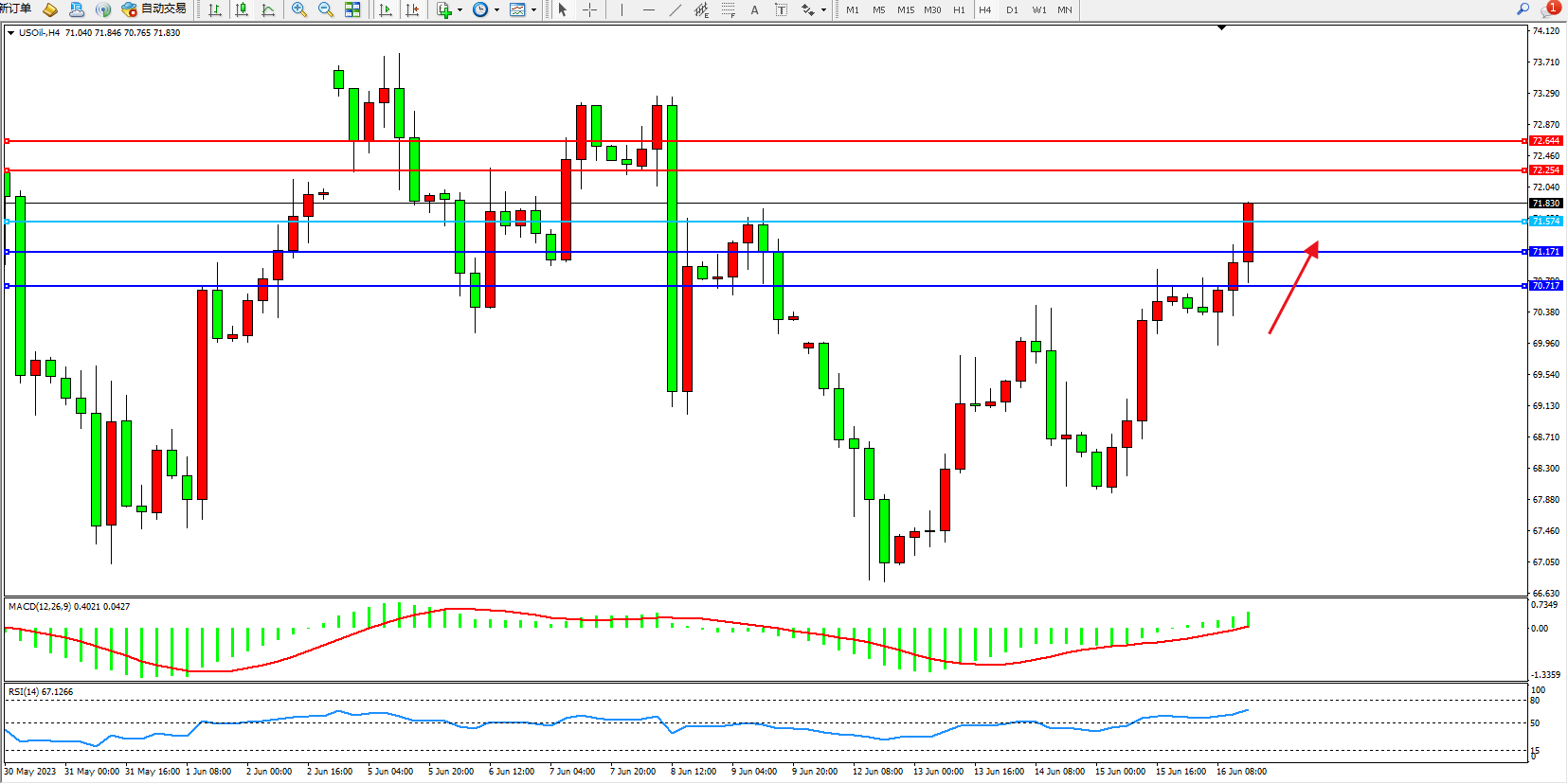This screenshot has height=784, width=1568.
Task: Select the D1 timeframe
Action: pos(1012,9)
